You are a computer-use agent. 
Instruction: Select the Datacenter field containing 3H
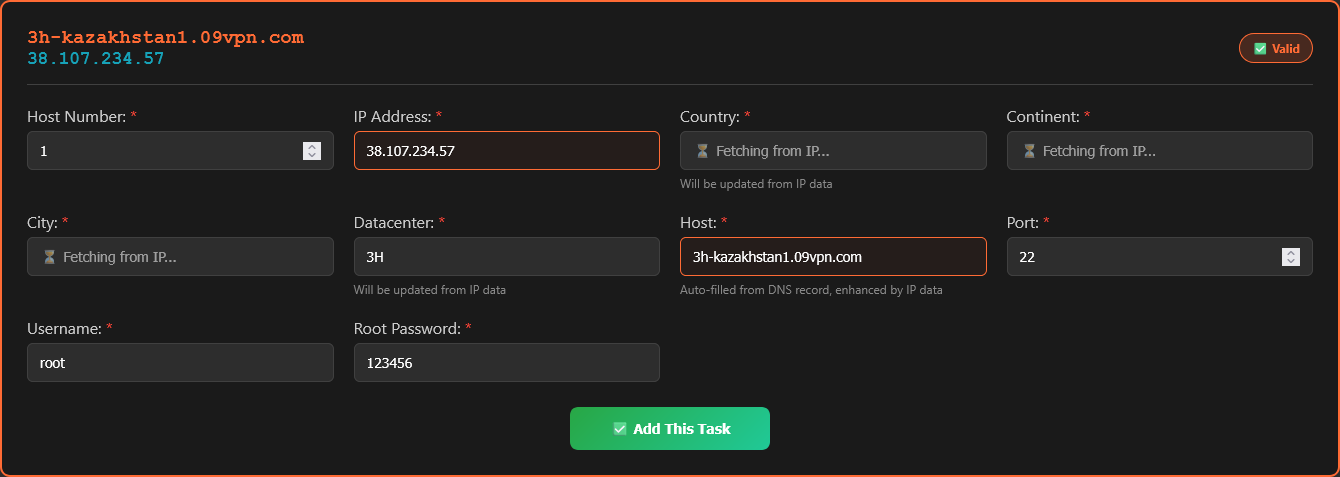506,257
